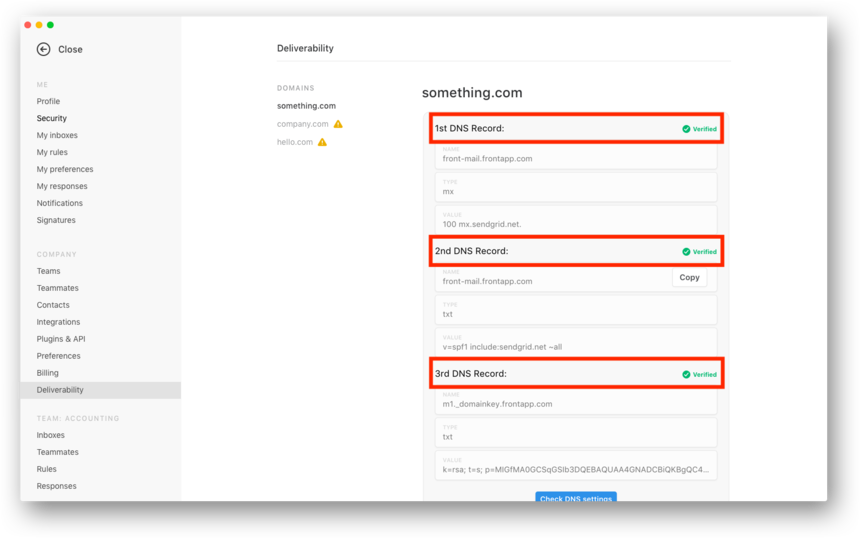Image resolution: width=860 pixels, height=538 pixels.
Task: Go to My inboxes
Action: [x=57, y=135]
